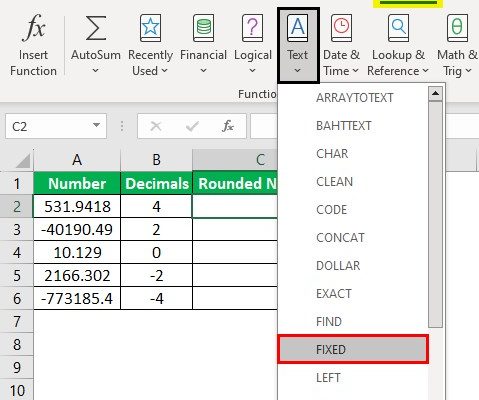Select row 10 header
This screenshot has width=479, height=400.
point(17,390)
